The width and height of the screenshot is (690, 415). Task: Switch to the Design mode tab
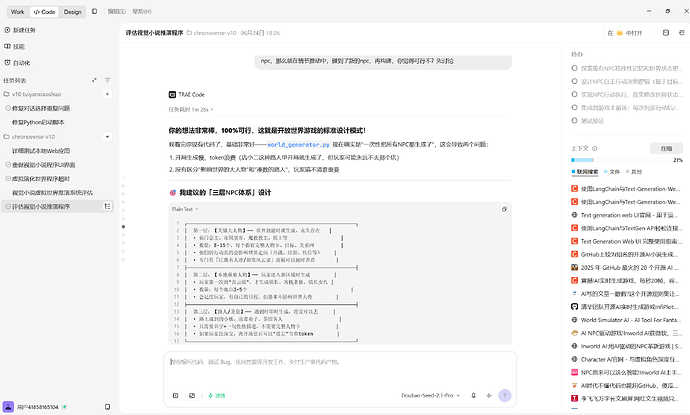point(73,12)
